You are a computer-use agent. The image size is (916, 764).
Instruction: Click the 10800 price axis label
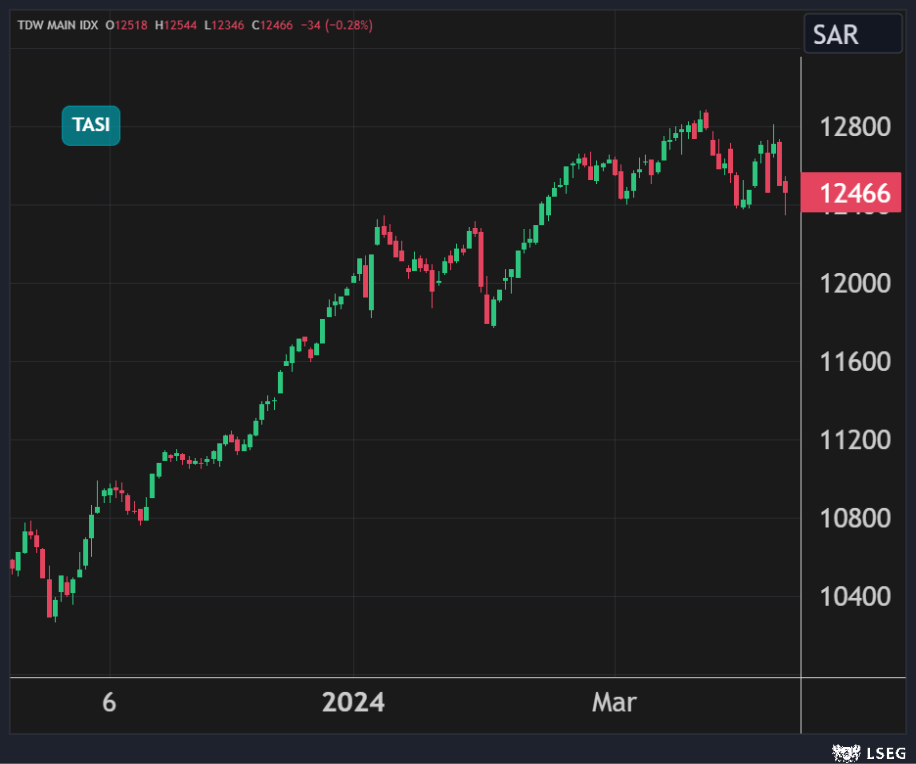coord(854,518)
